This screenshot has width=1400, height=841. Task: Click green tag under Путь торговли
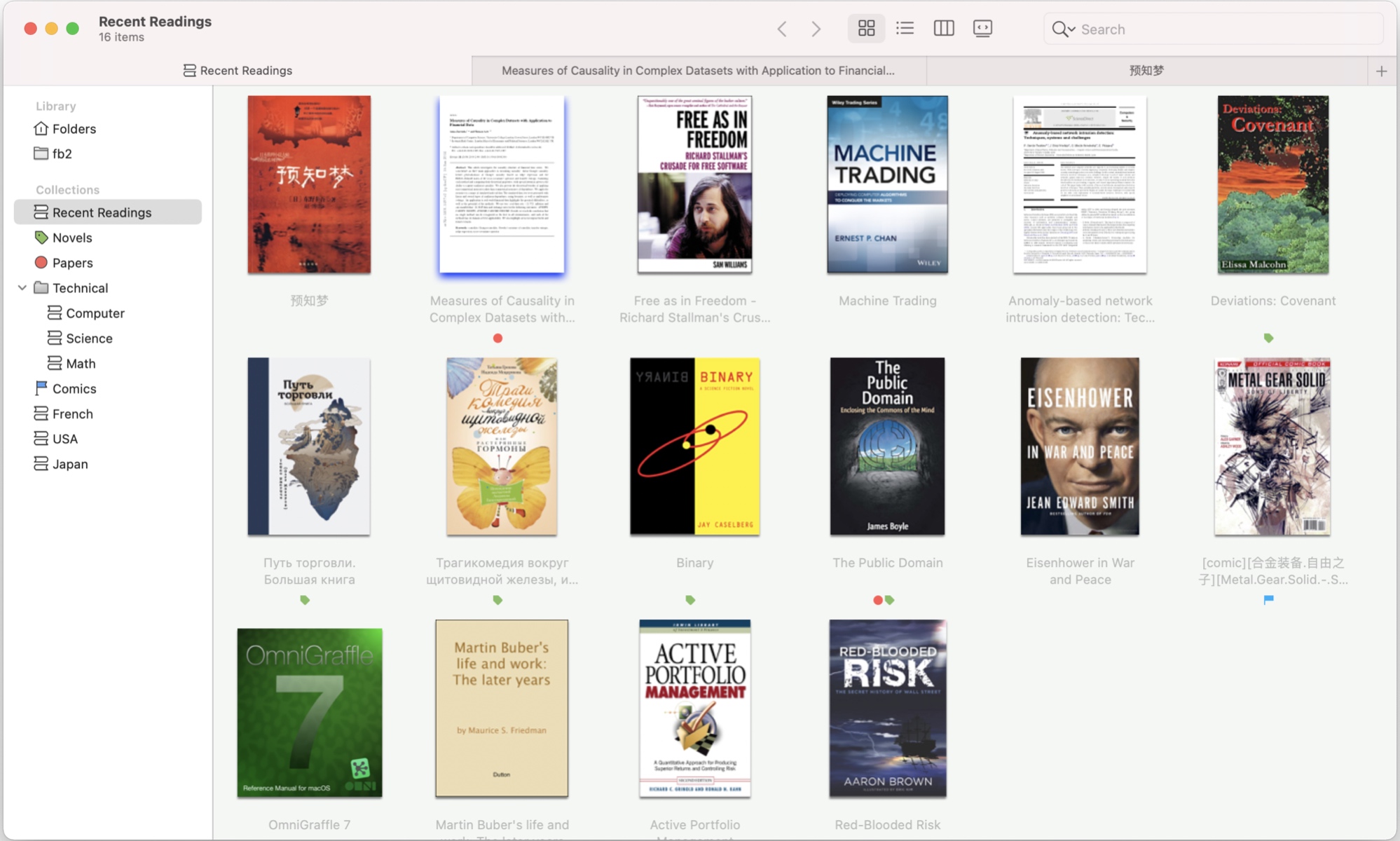(305, 600)
